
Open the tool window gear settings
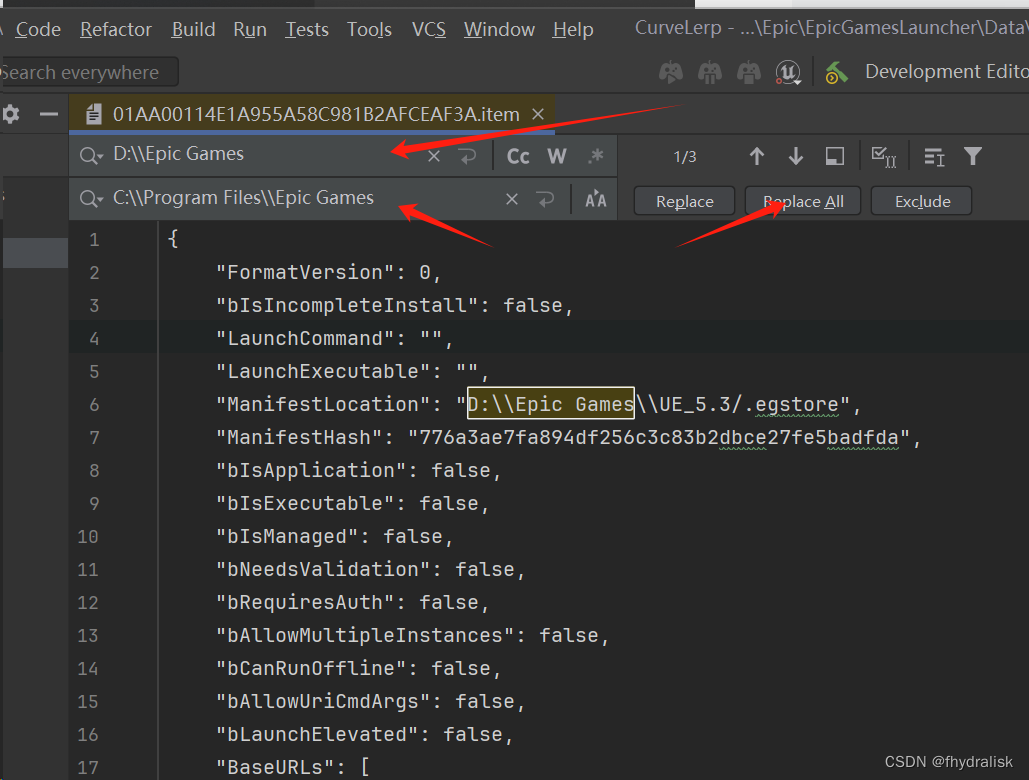[10, 114]
